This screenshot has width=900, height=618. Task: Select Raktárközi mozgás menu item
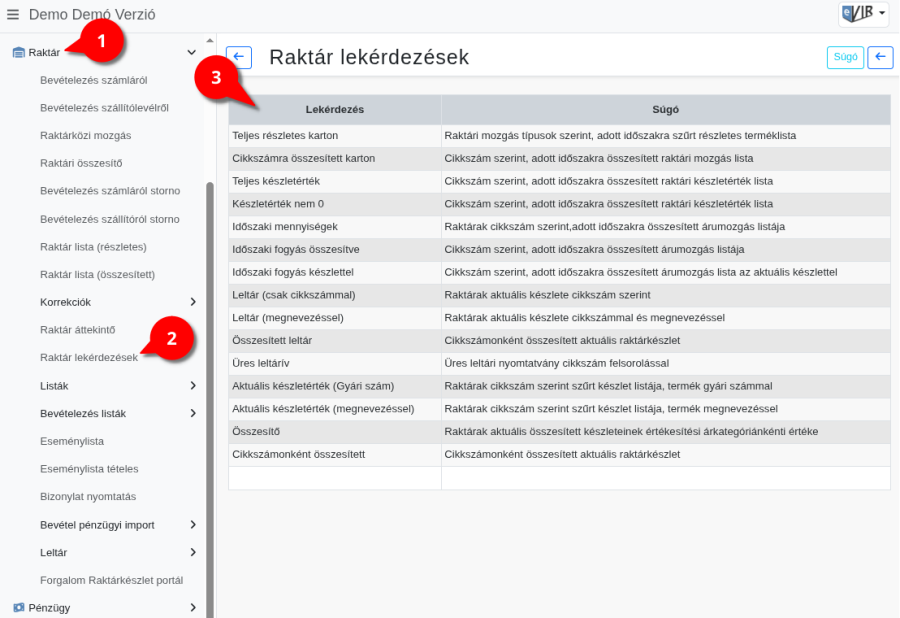pos(86,135)
